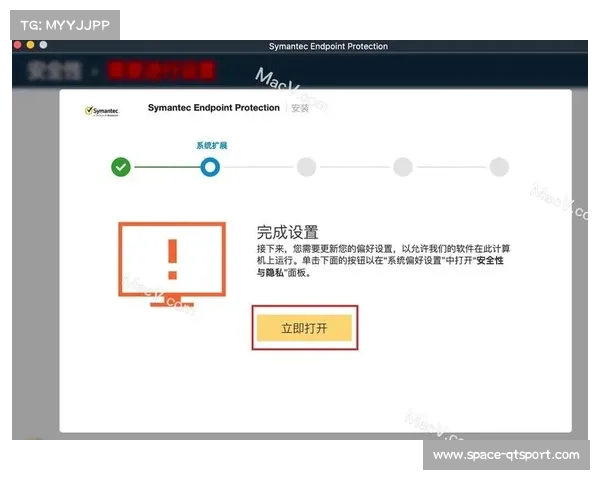The height and width of the screenshot is (480, 600).
Task: Close the window with red button
Action: point(18,46)
